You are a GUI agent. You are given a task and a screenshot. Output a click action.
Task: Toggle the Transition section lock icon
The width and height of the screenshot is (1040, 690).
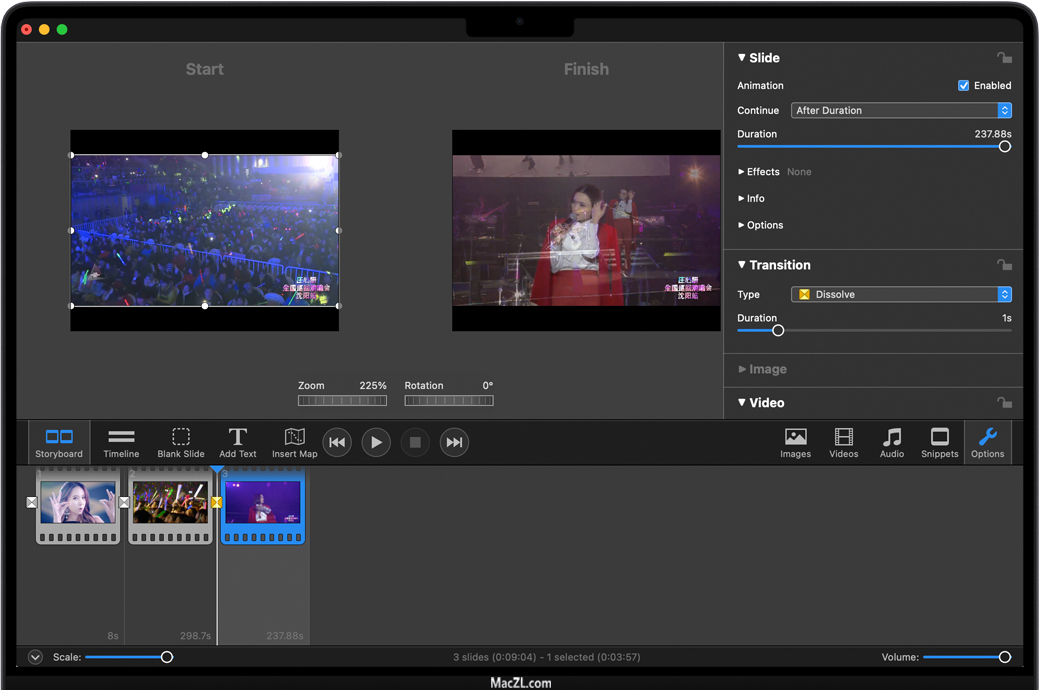pos(1004,265)
